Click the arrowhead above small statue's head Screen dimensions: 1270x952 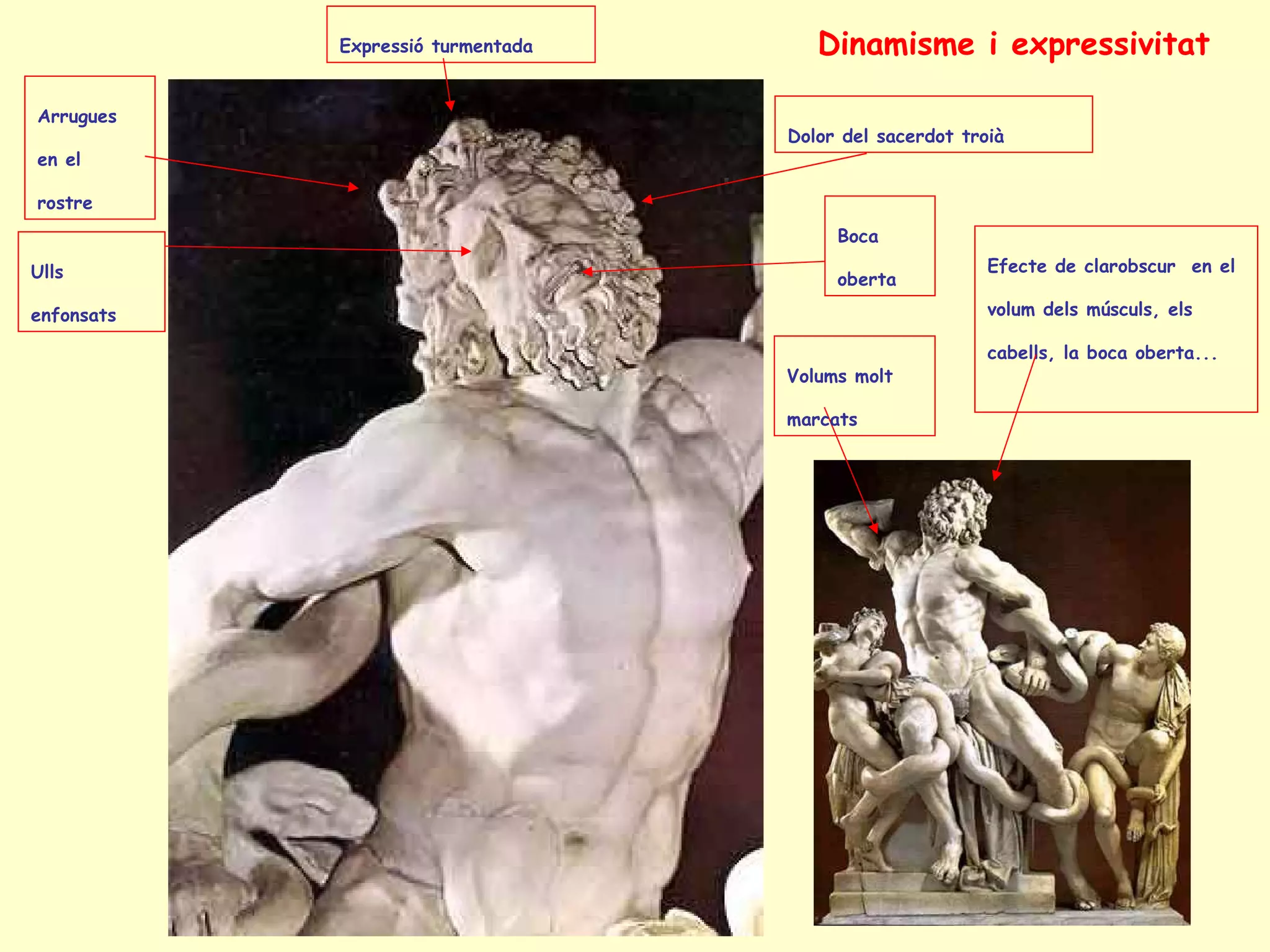[996, 475]
